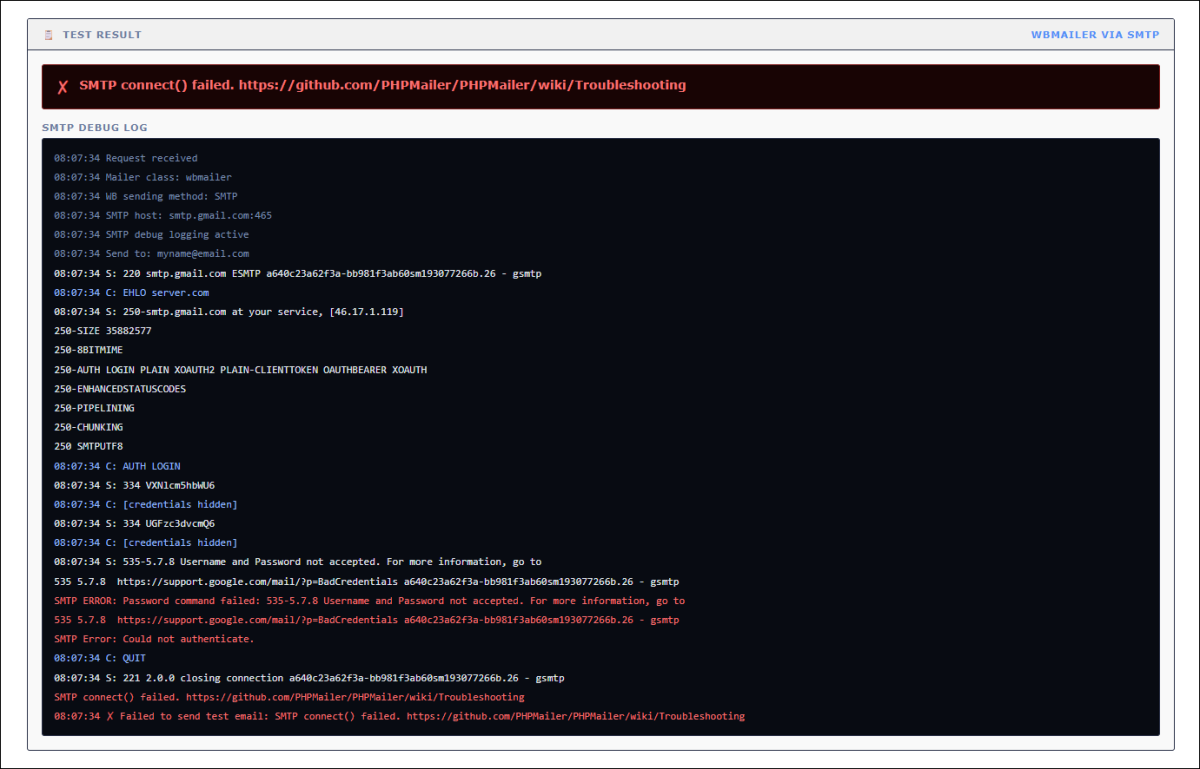The width and height of the screenshot is (1200, 769).
Task: Click the 'Send to: myname@email.com' line
Action: point(151,254)
